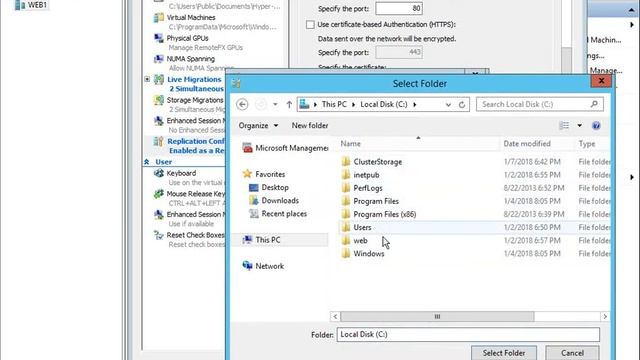
Task: Open the Help question mark icon
Action: pyautogui.click(x=596, y=126)
